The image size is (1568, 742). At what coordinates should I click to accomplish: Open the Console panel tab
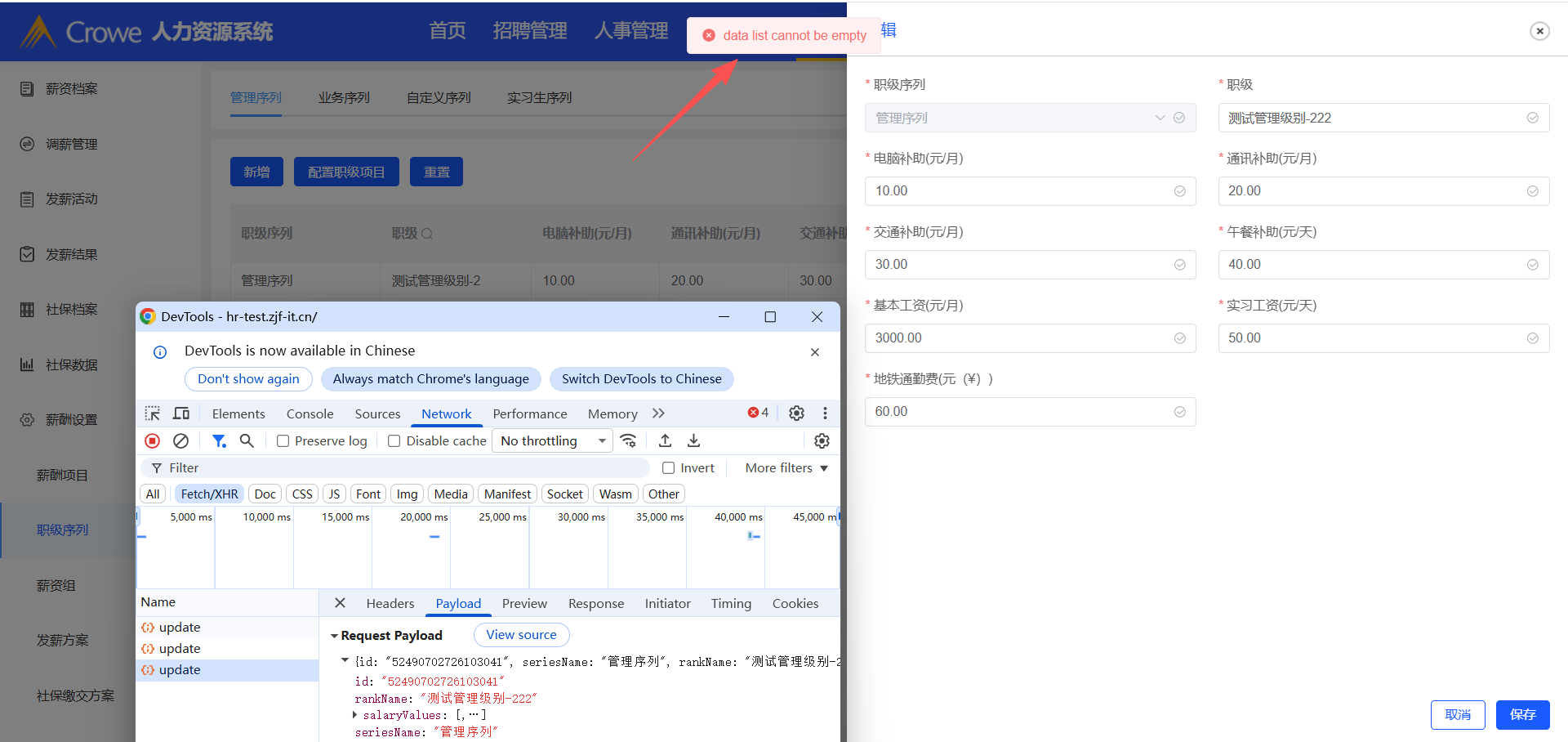coord(310,414)
